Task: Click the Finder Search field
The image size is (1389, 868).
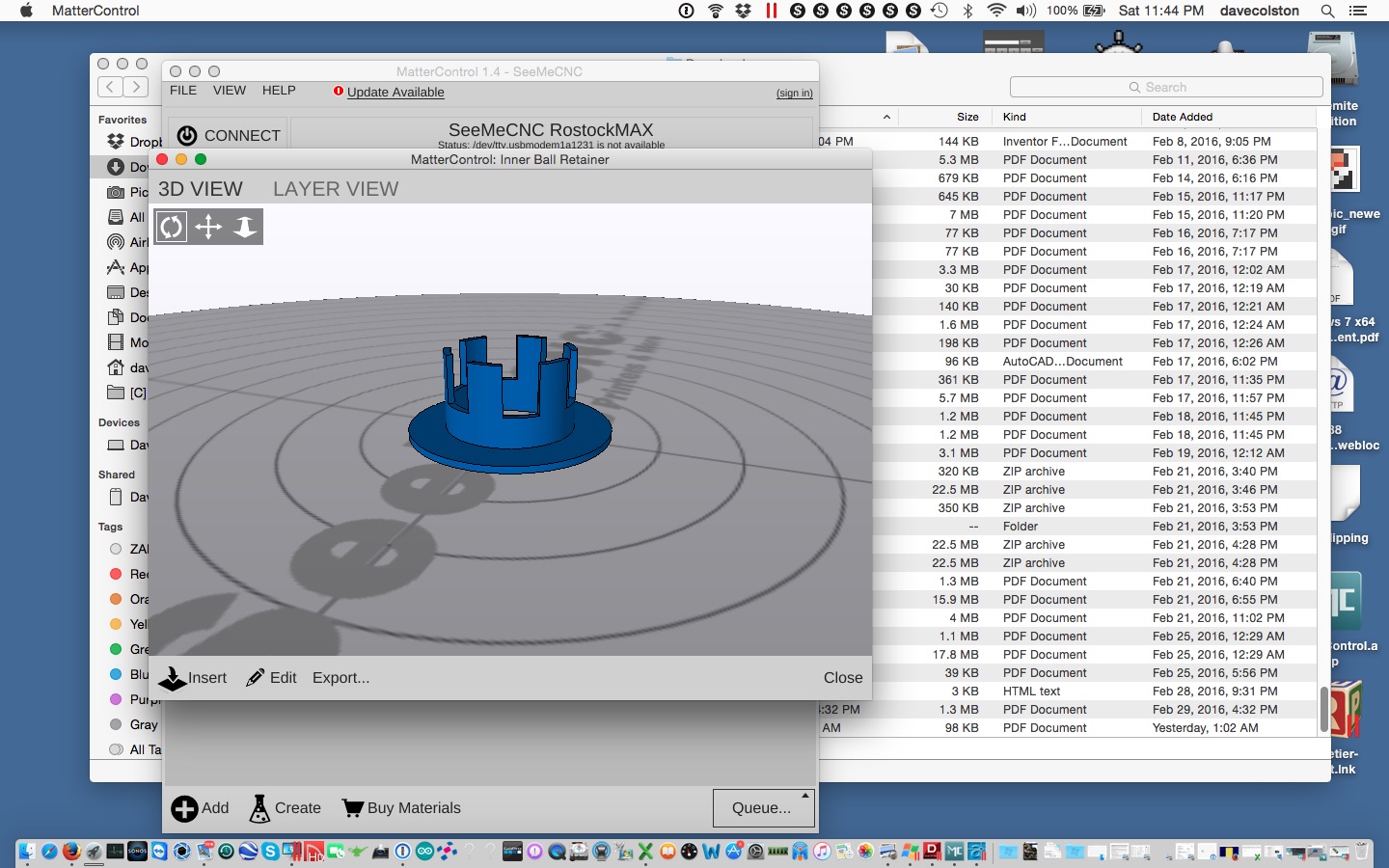Action: click(x=1166, y=87)
